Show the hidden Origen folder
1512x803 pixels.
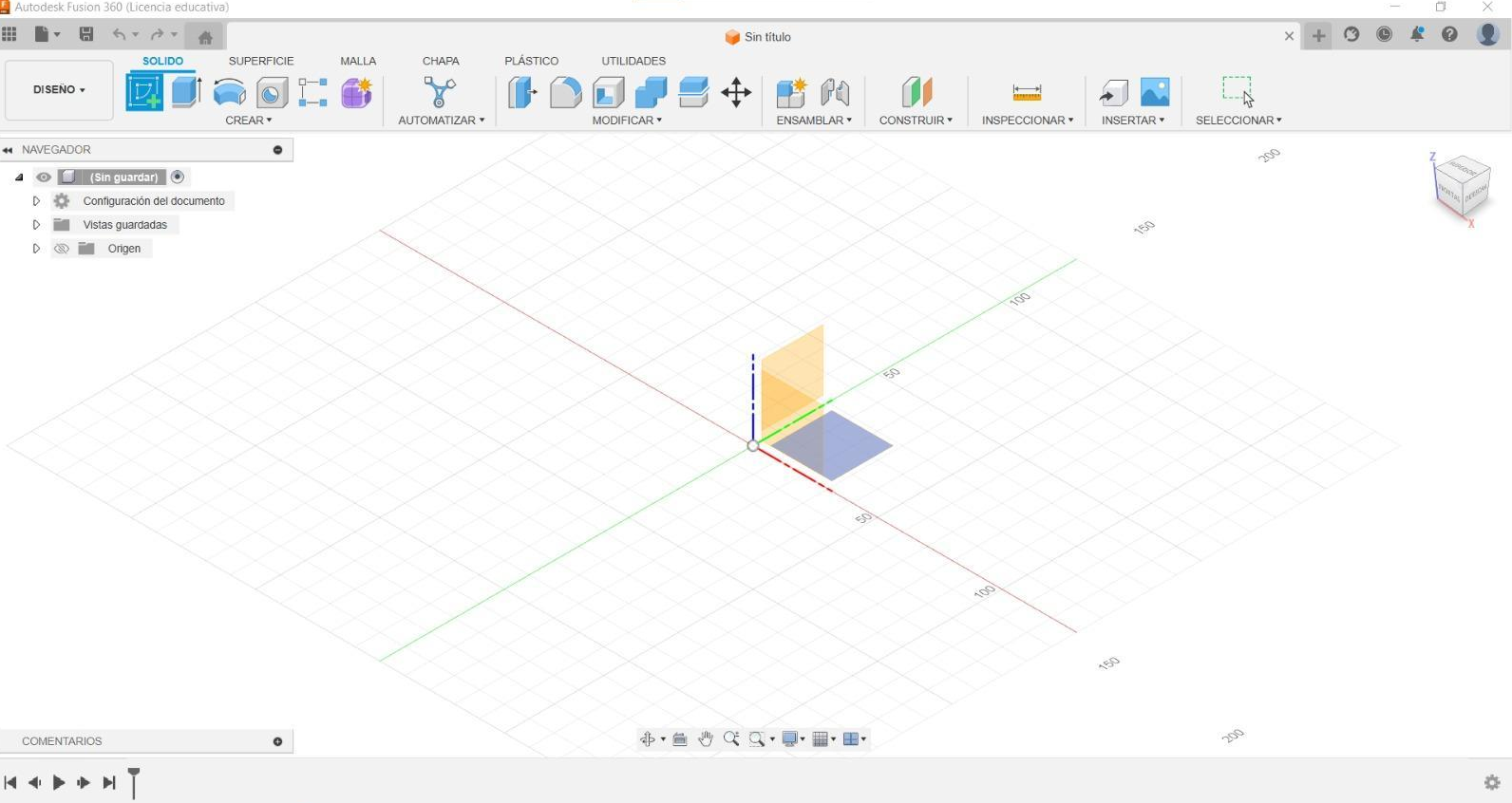(x=62, y=249)
